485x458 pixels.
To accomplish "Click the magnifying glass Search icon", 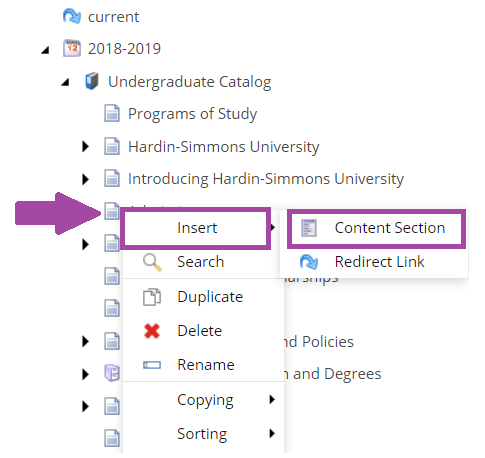I will [x=152, y=262].
